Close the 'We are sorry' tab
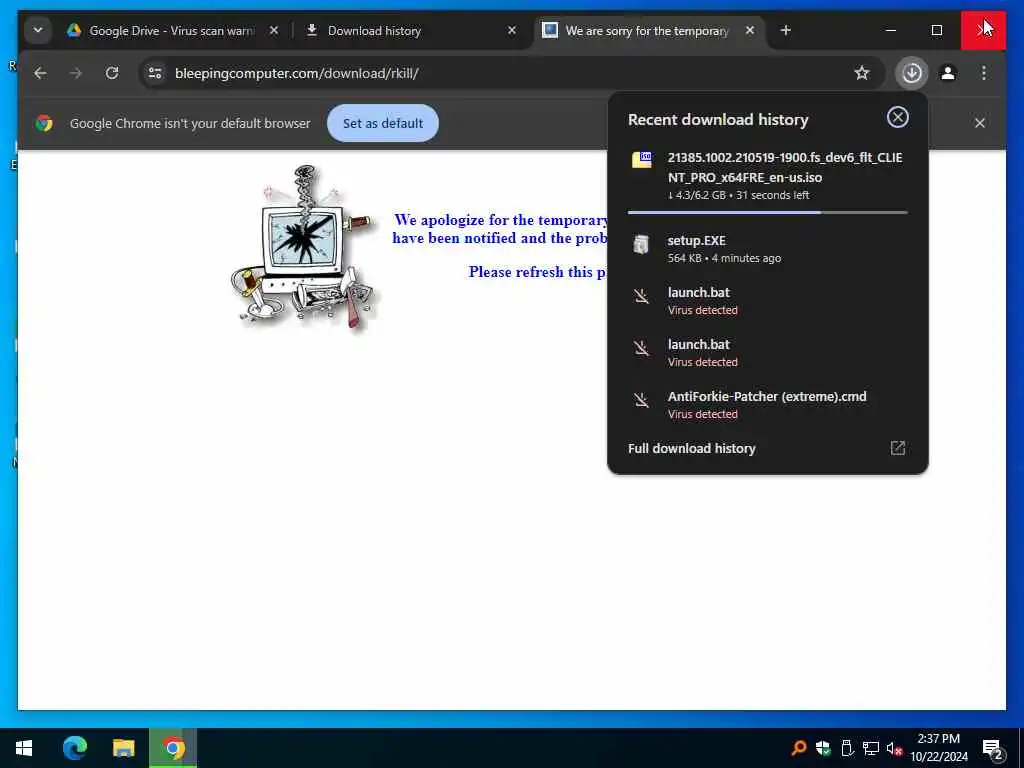 [750, 30]
